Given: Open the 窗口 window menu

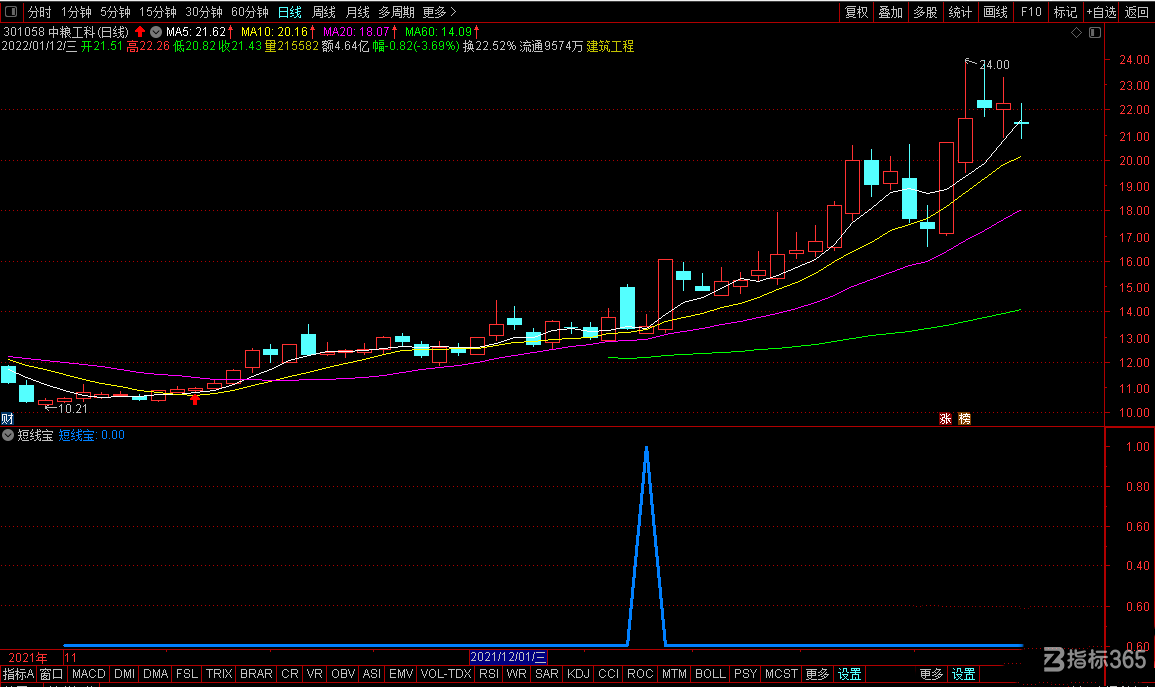Looking at the screenshot, I should (x=52, y=674).
